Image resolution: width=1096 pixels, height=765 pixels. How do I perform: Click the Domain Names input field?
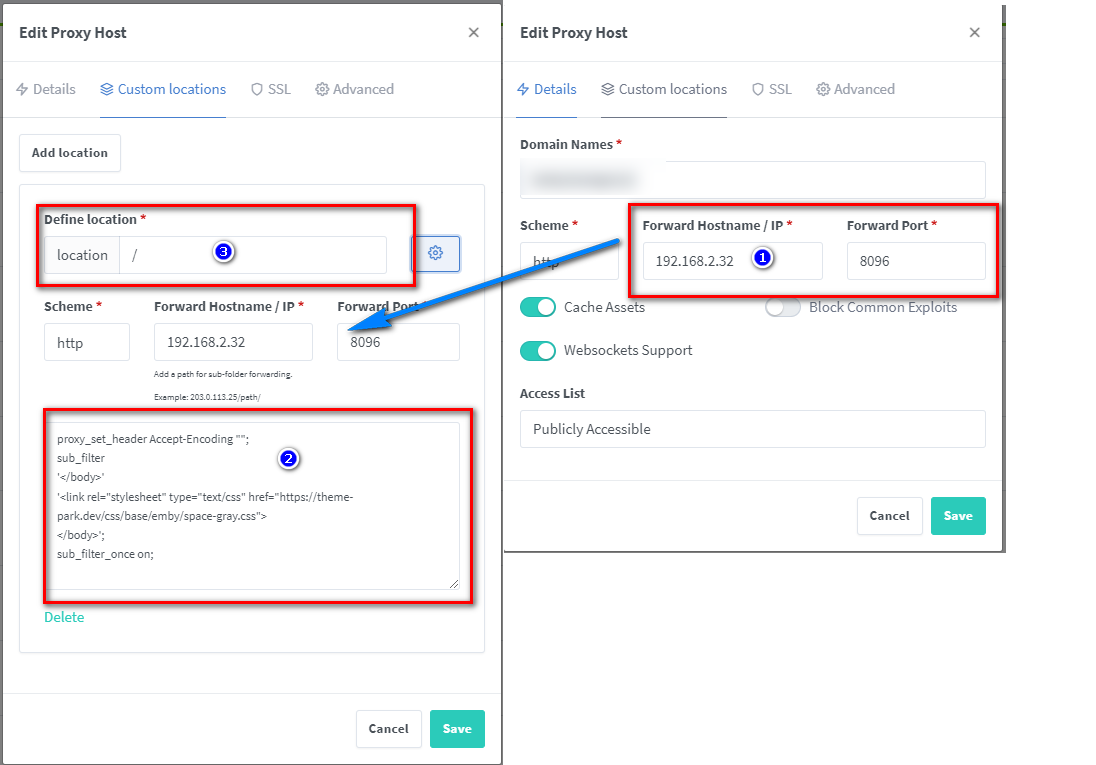coord(752,180)
